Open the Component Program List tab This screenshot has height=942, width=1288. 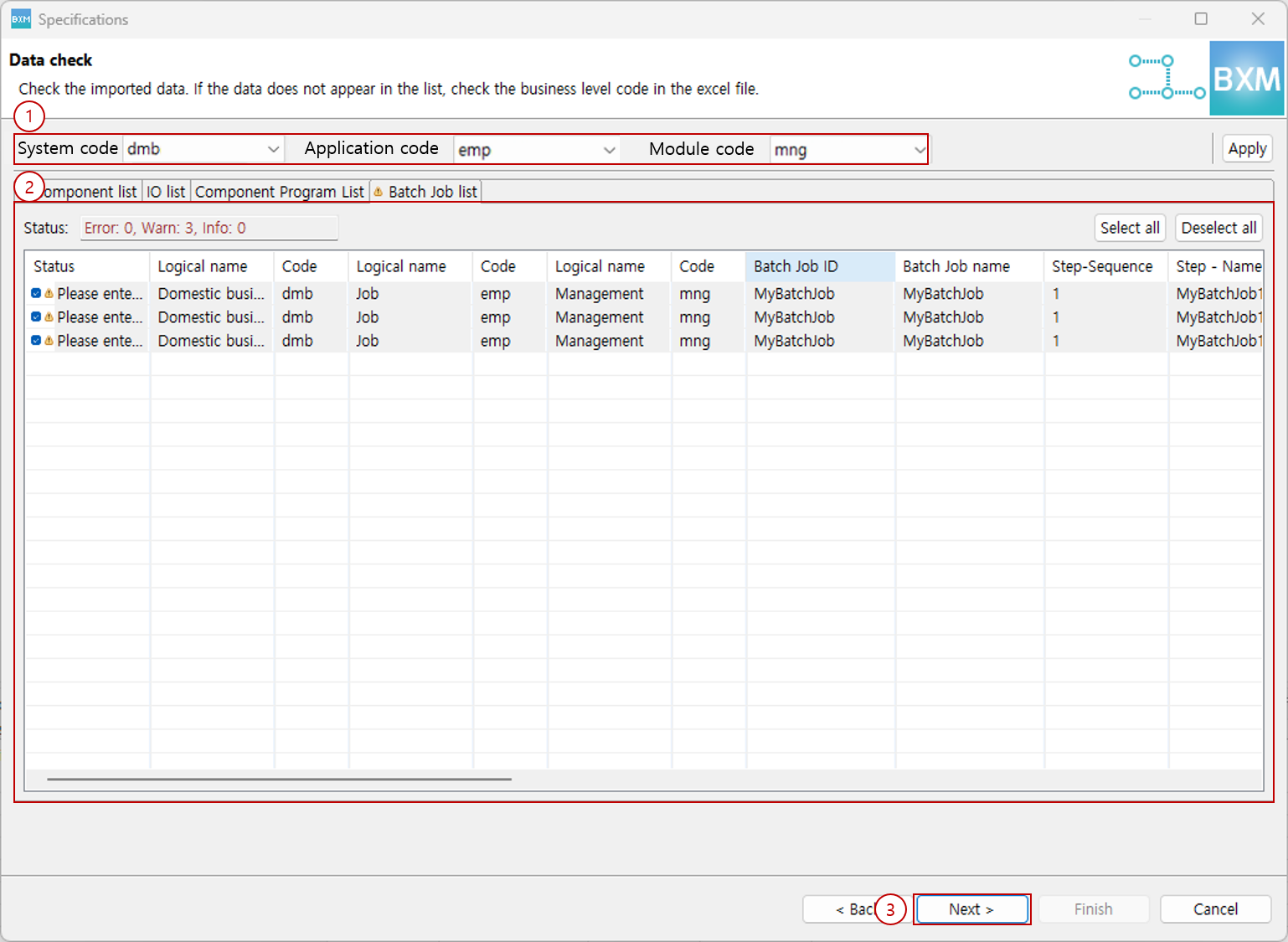280,192
